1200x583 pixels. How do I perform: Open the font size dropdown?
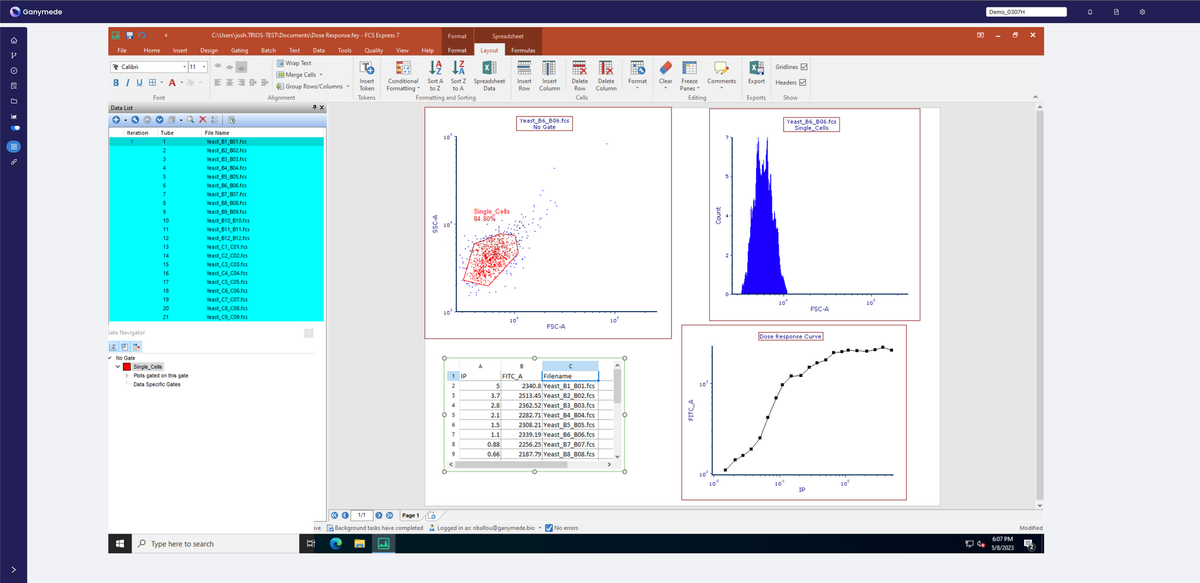pyautogui.click(x=204, y=67)
